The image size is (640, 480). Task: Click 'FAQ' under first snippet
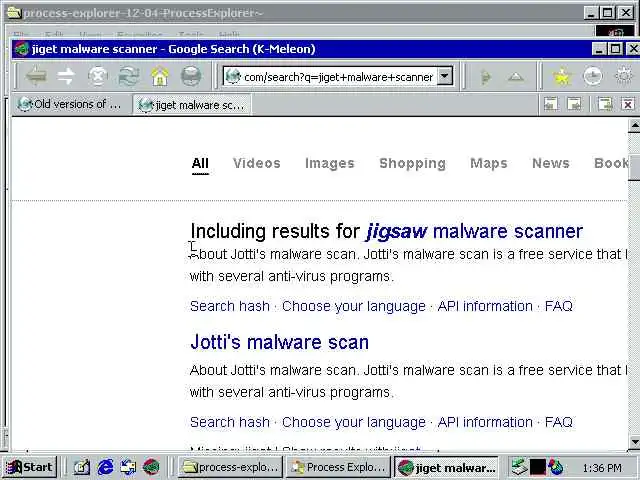click(559, 306)
